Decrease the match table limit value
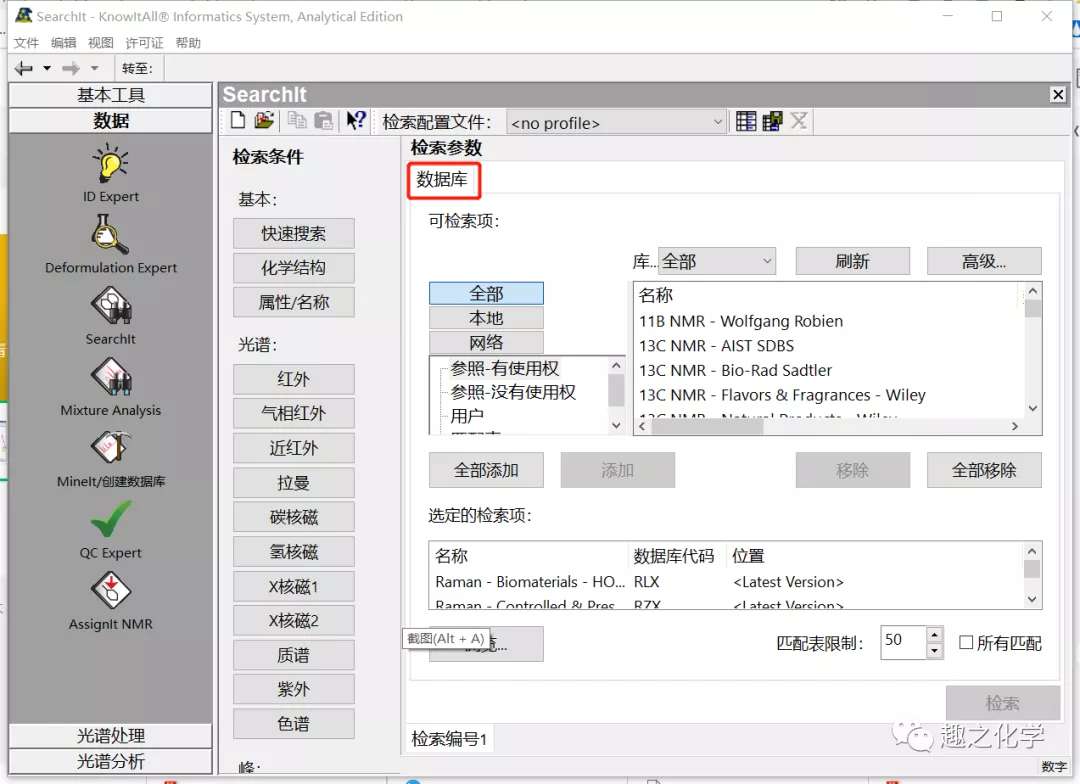Image resolution: width=1080 pixels, height=784 pixels. click(934, 650)
